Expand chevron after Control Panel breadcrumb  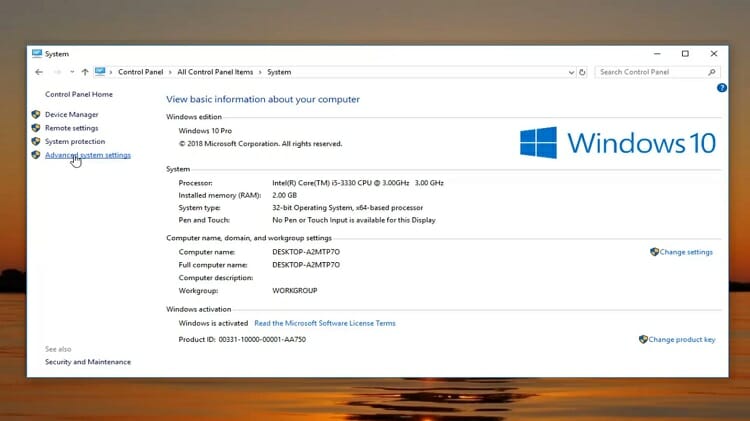tap(170, 72)
